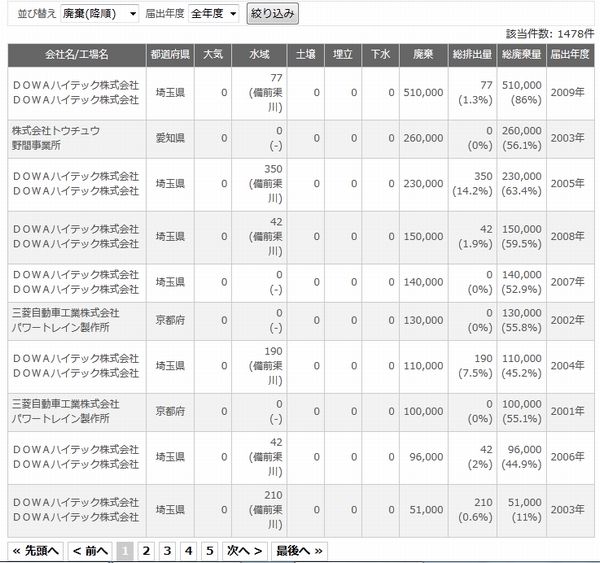Click the 130,000 廃棄 value cell

click(x=423, y=321)
